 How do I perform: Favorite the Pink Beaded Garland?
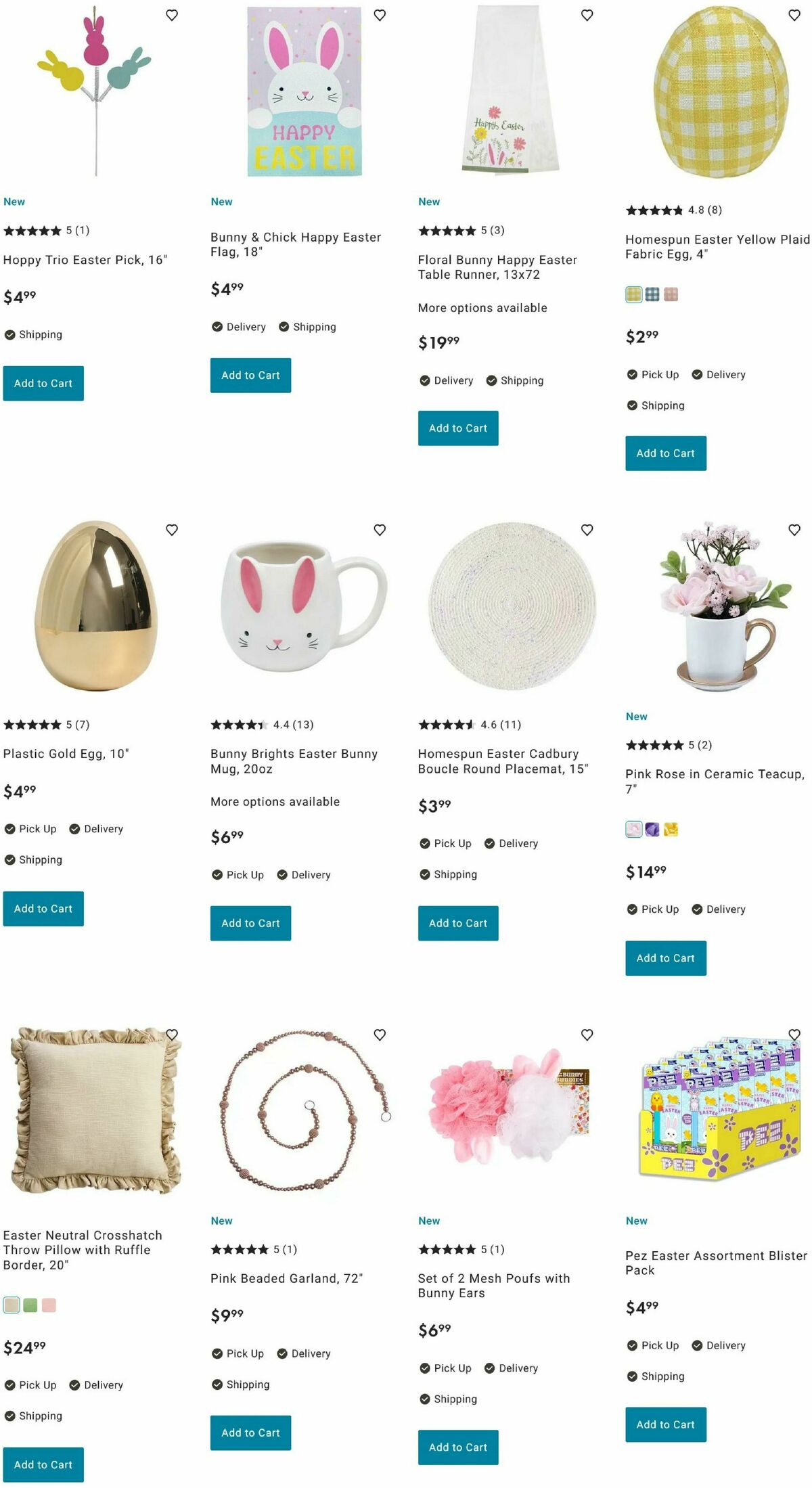point(380,1035)
